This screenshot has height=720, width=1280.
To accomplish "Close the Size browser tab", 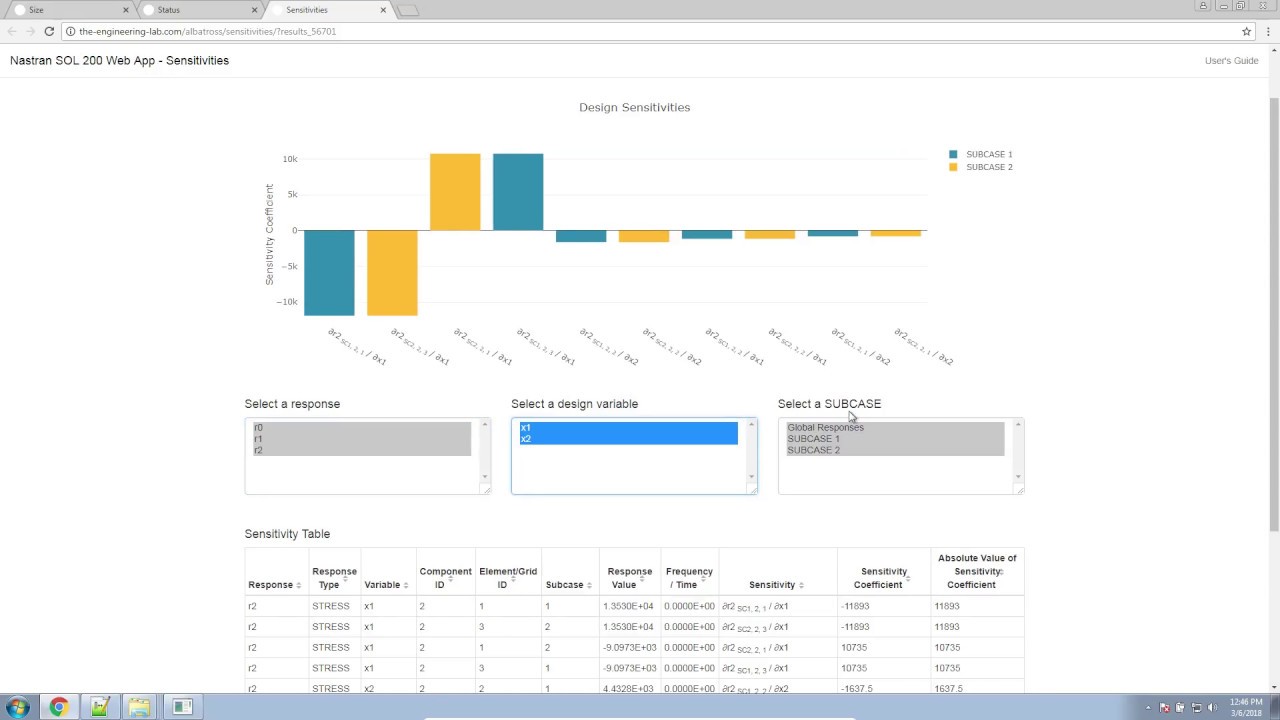I will [126, 10].
